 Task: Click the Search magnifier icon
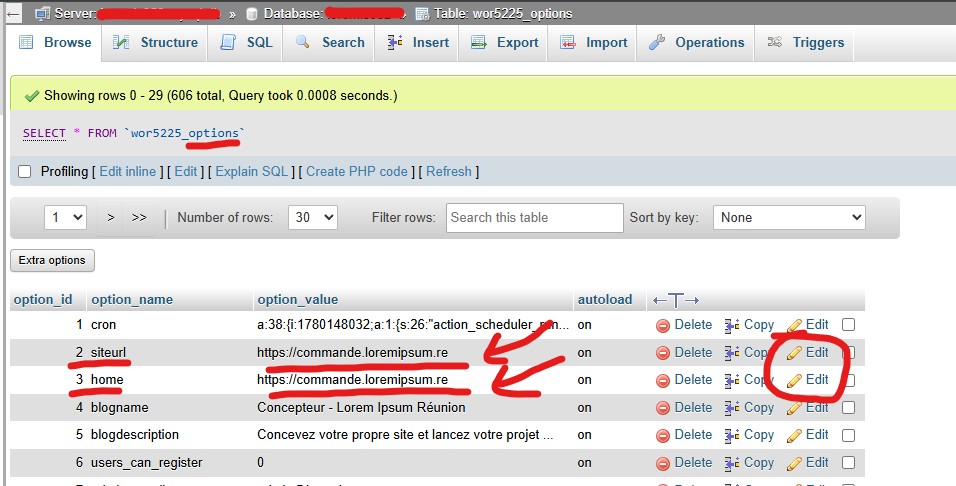click(302, 42)
